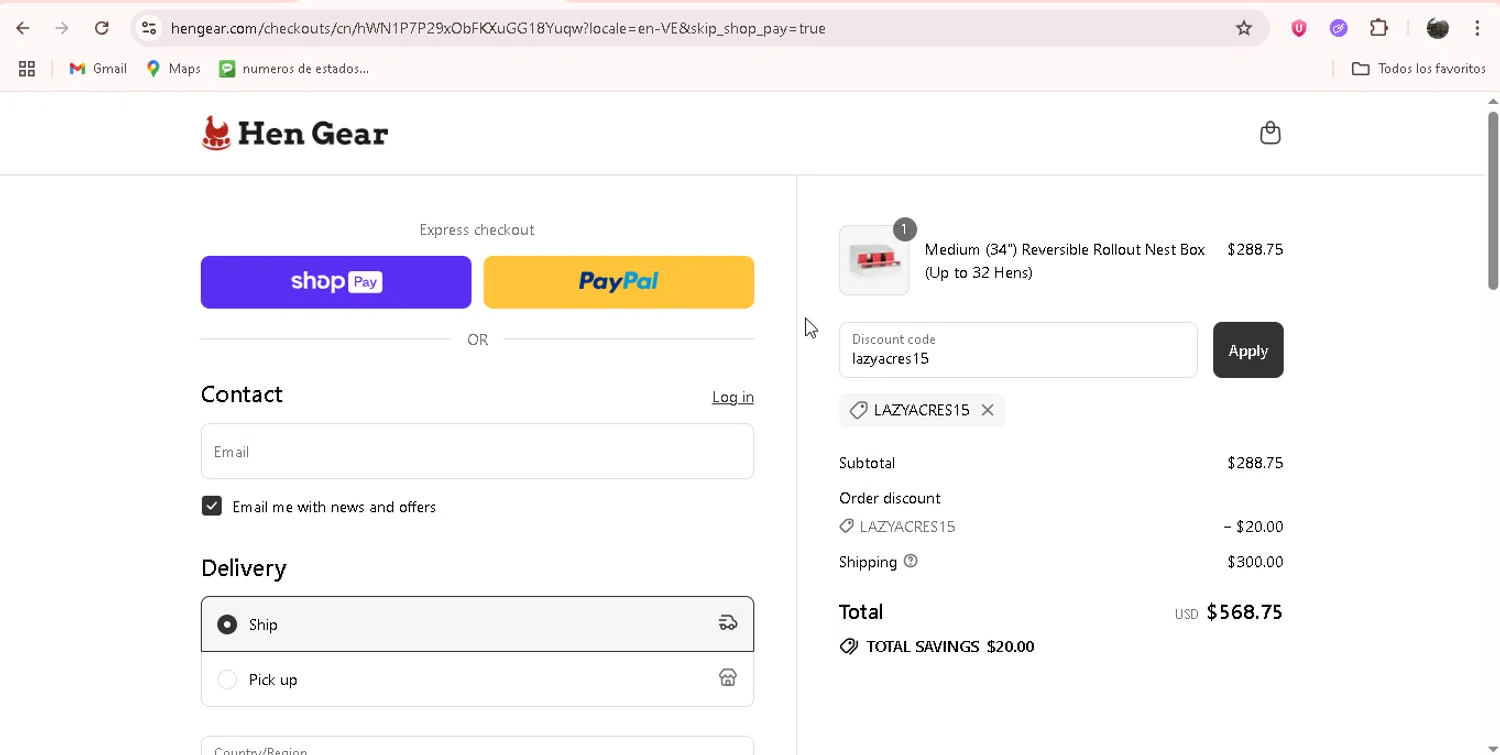Click the shipping truck icon
Screen dimensions: 1500x755
coord(728,623)
